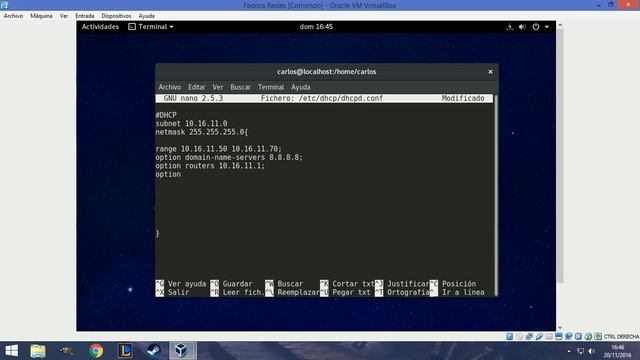Click the mouse integration indicator in VirtualBox status bar

point(588,336)
